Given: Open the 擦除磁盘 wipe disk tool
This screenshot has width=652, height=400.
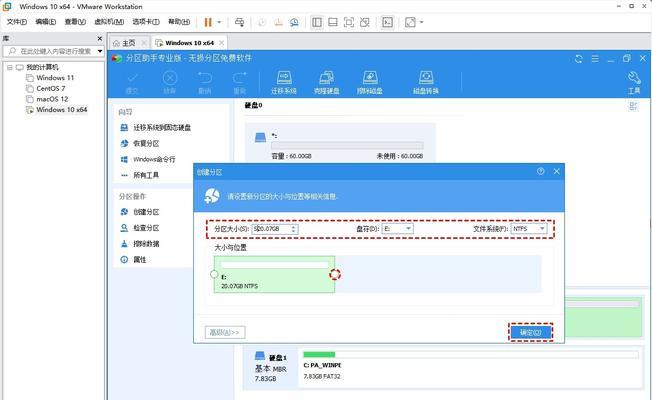Looking at the screenshot, I should click(x=370, y=83).
